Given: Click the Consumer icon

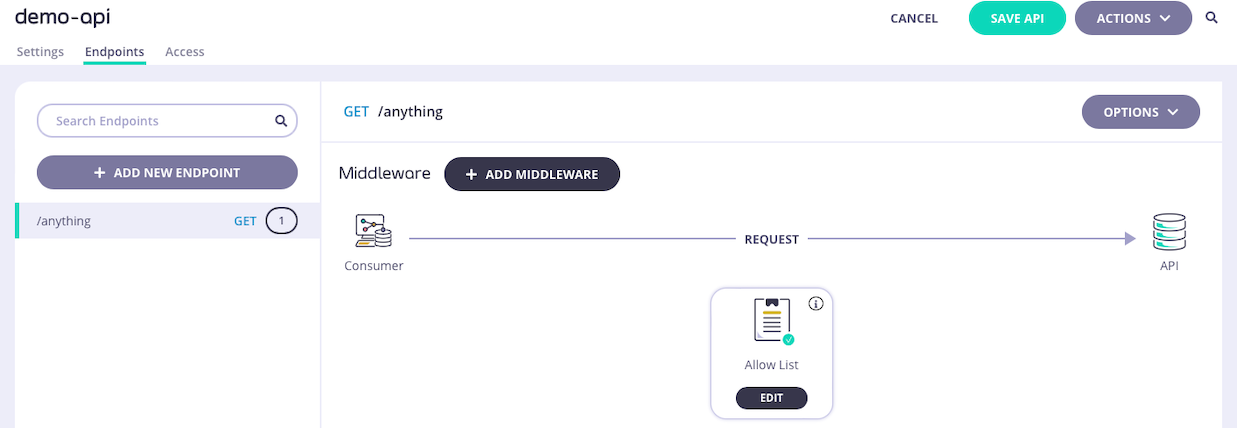Looking at the screenshot, I should pos(373,232).
